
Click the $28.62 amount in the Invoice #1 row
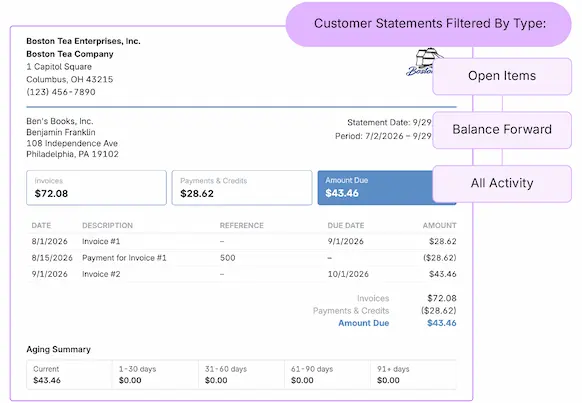(442, 242)
